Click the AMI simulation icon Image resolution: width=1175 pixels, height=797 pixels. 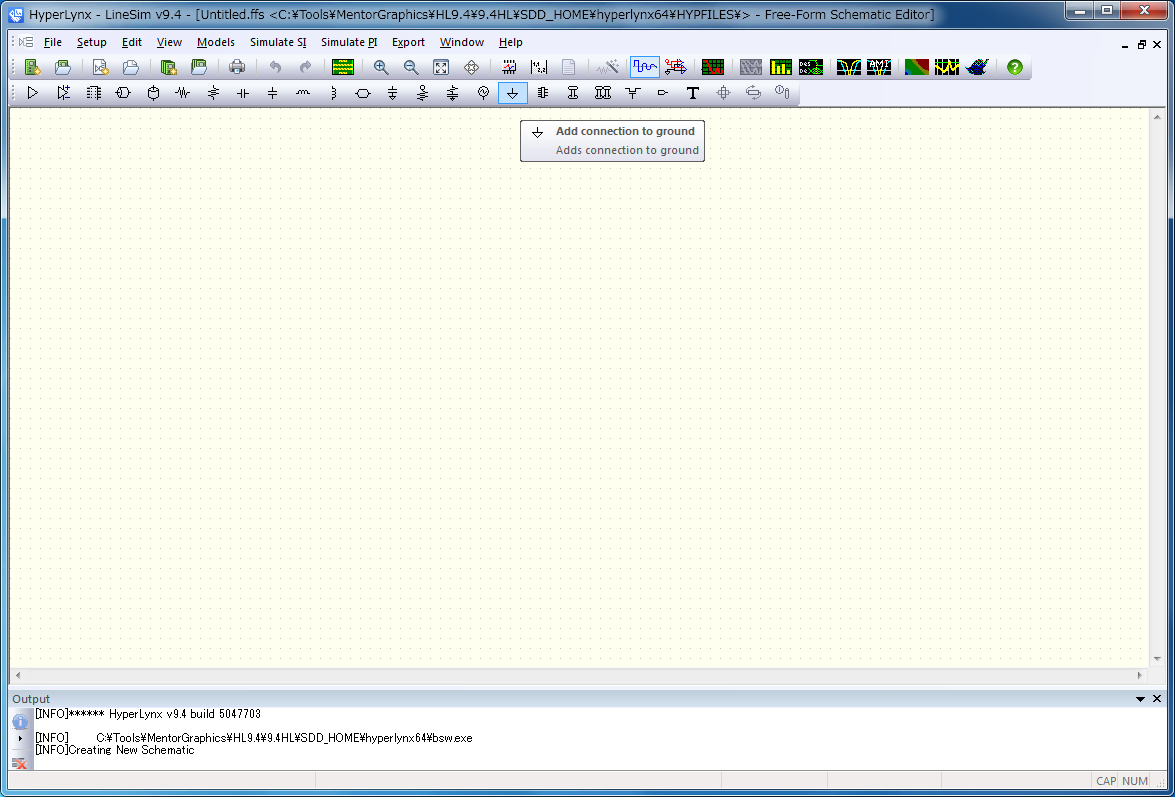pyautogui.click(x=879, y=67)
